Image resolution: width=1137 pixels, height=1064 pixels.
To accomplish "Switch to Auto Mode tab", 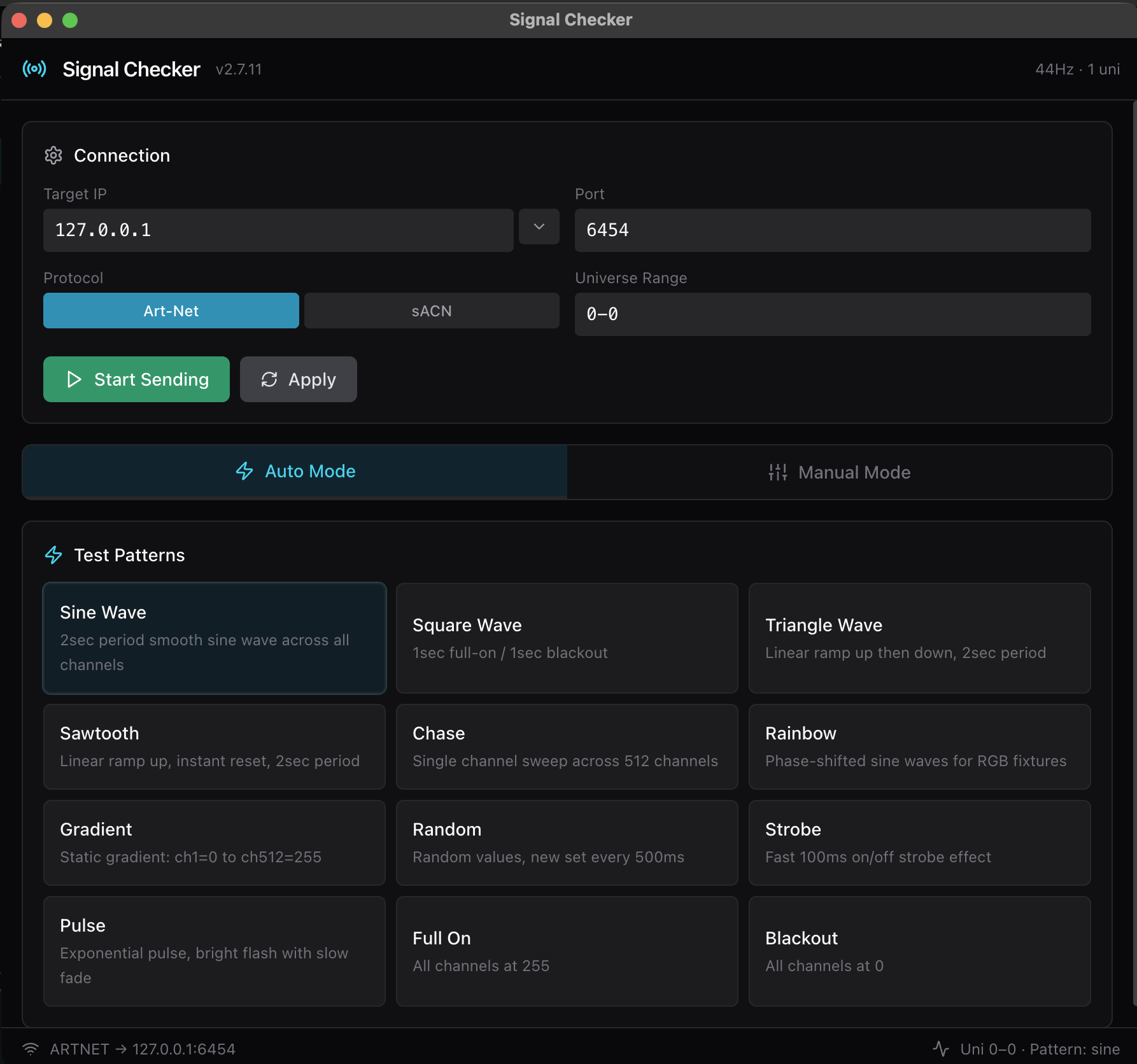I will tap(295, 472).
